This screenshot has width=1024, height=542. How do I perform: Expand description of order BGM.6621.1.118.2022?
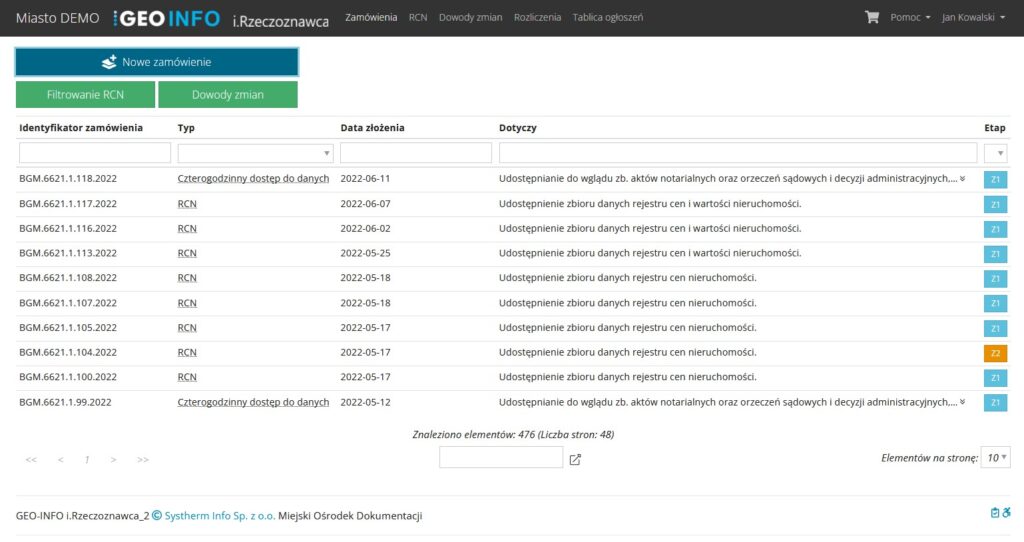[963, 178]
